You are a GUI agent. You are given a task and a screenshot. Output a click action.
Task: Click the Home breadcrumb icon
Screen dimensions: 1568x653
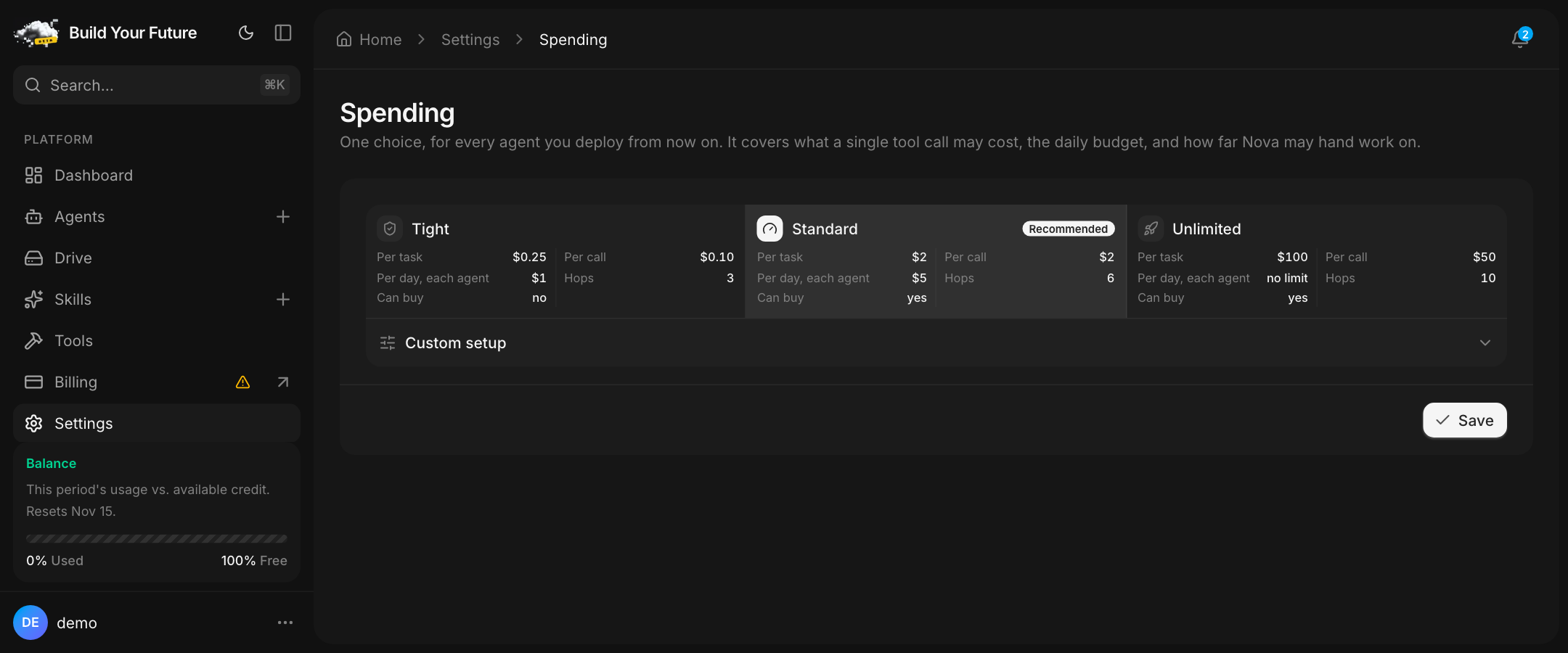click(x=344, y=39)
